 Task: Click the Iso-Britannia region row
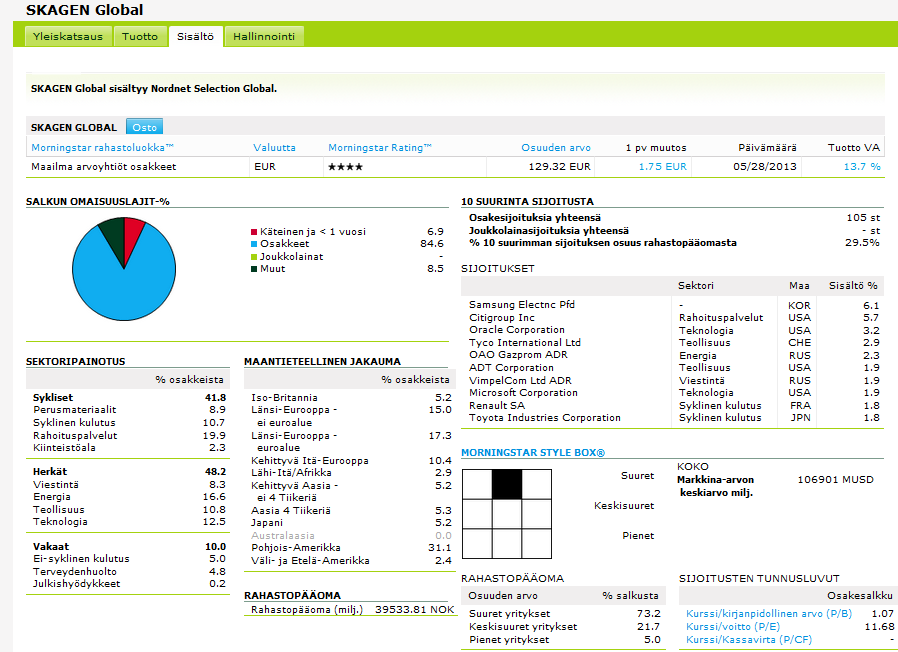[351, 398]
